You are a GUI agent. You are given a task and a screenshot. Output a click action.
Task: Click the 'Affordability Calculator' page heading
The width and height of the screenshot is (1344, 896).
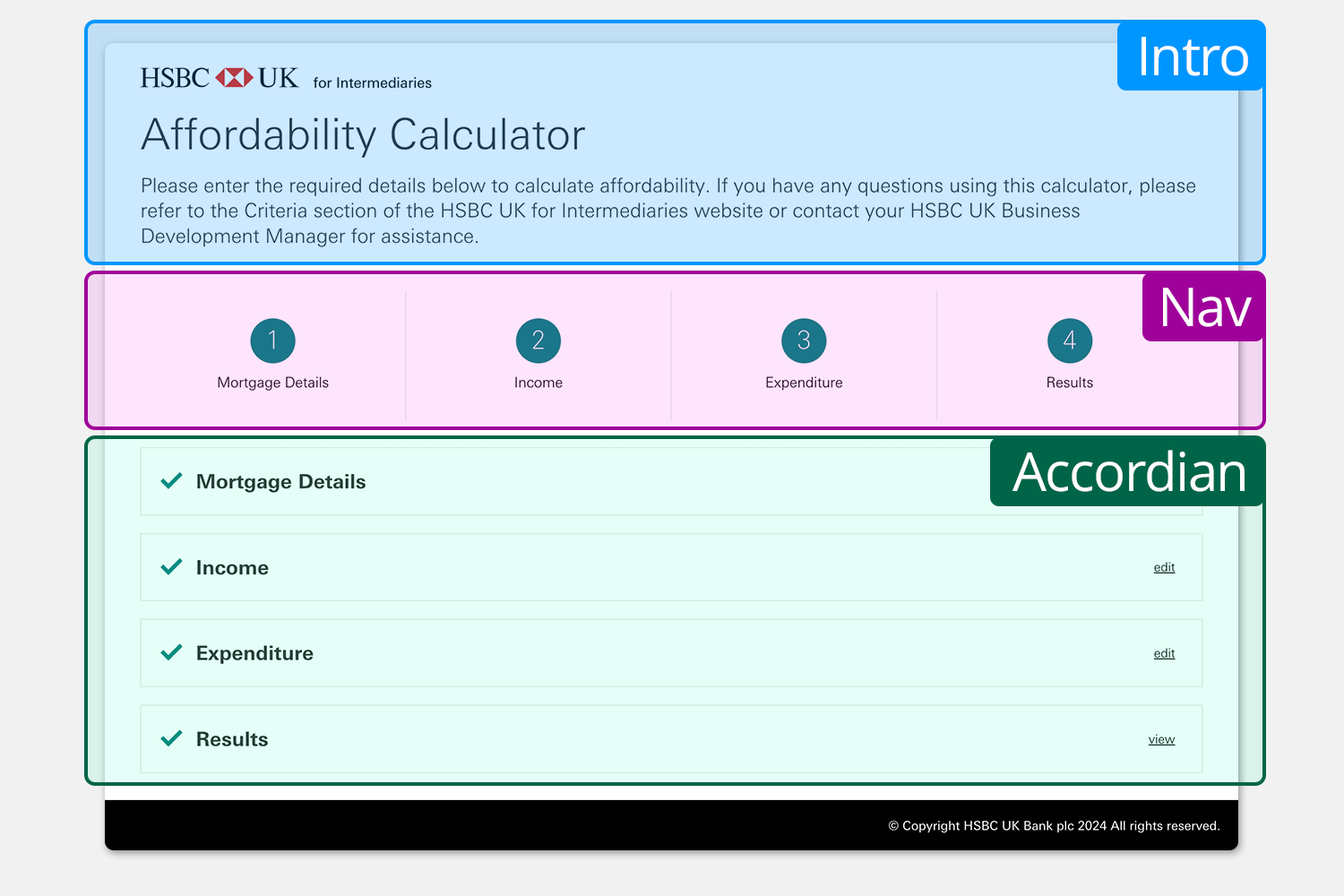click(363, 135)
